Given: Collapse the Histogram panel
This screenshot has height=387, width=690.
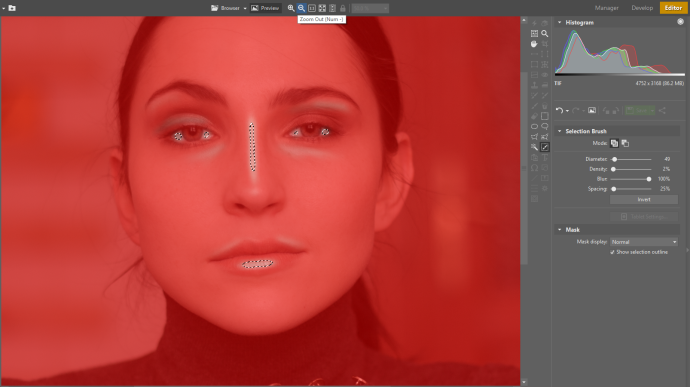Looking at the screenshot, I should point(559,22).
